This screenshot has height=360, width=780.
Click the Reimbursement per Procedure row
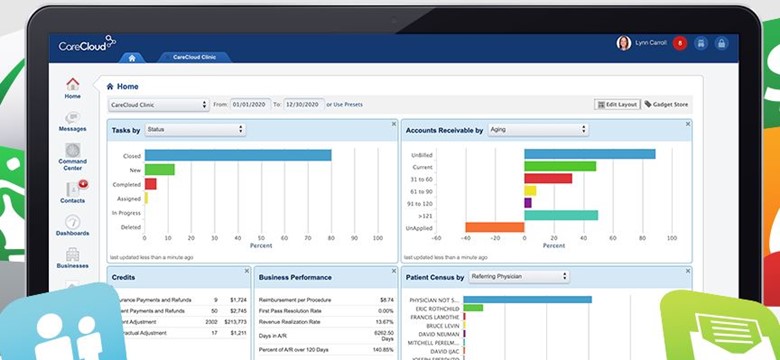click(x=326, y=300)
